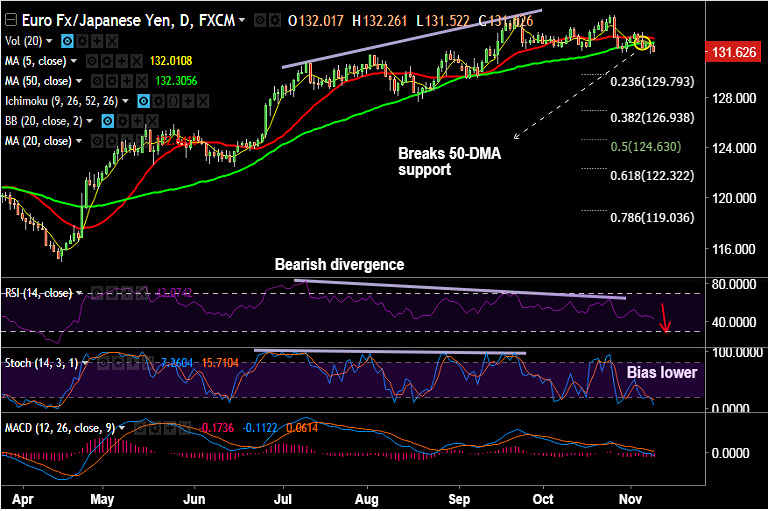Open RSI (14, close) dropdown arrow
Image resolution: width=768 pixels, height=511 pixels.
tap(79, 293)
